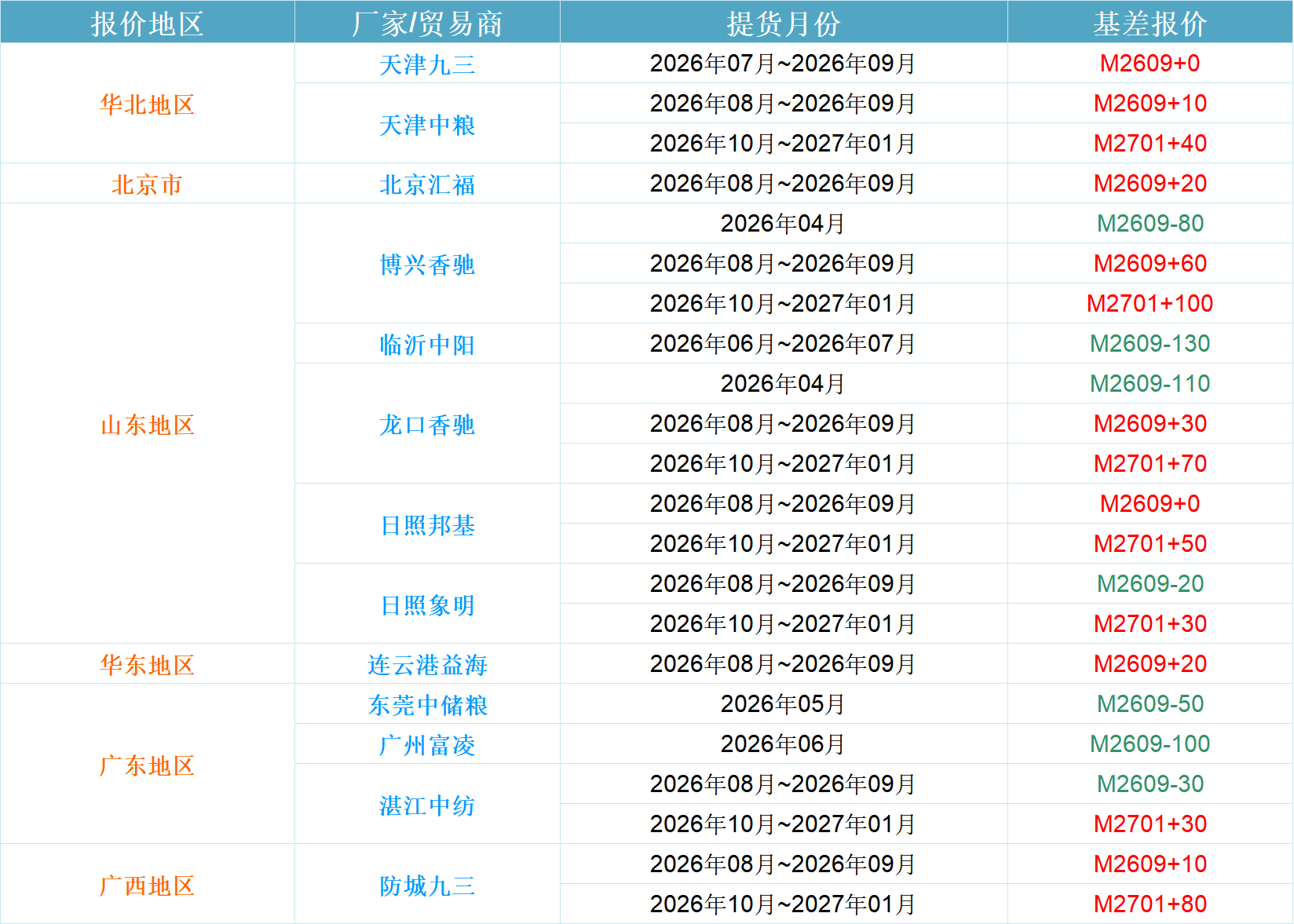Screen dimensions: 1294x924
Task: Select the 2026年04月 cell beside M2609-110
Action: pyautogui.click(x=783, y=384)
